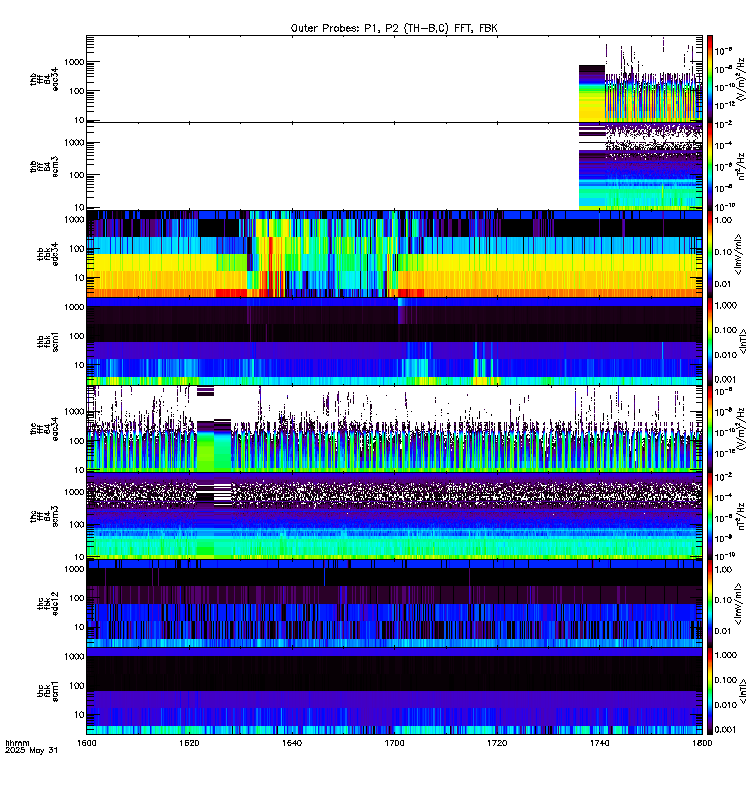This screenshot has height=800, width=750.
Task: Click the thb eac34 color bar
Action: coord(710,79)
